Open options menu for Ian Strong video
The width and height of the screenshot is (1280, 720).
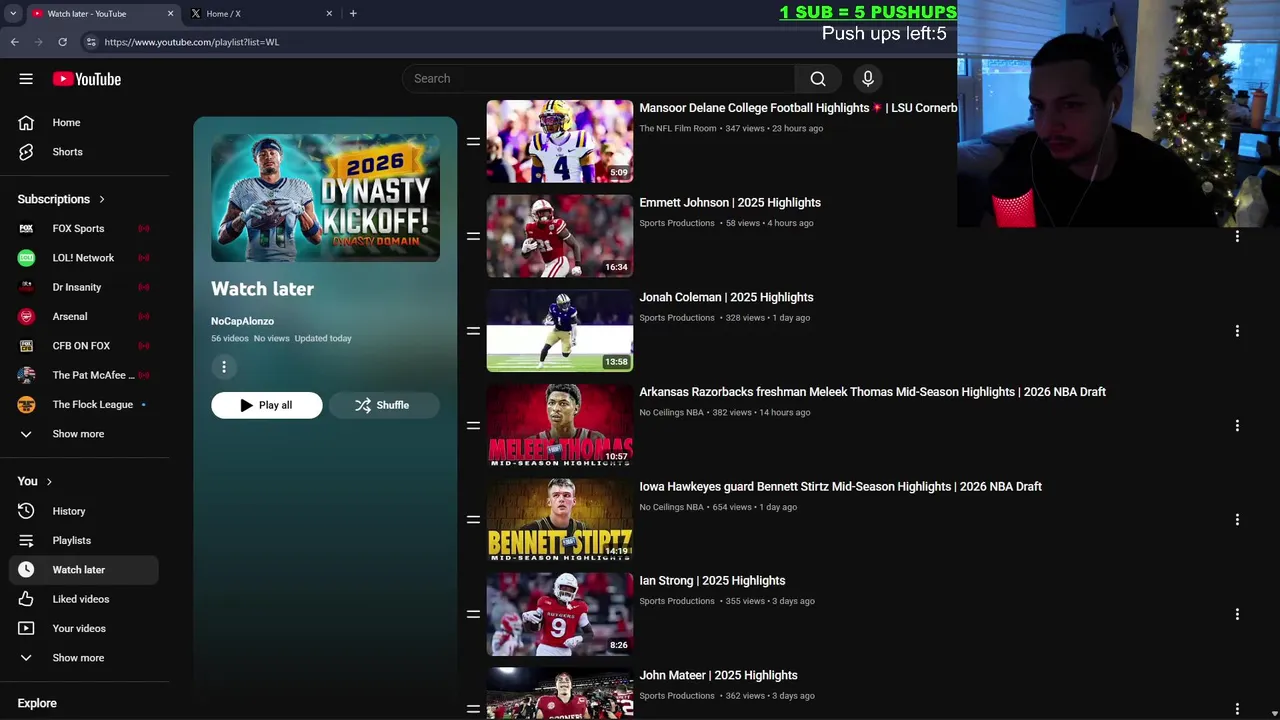click(1237, 614)
